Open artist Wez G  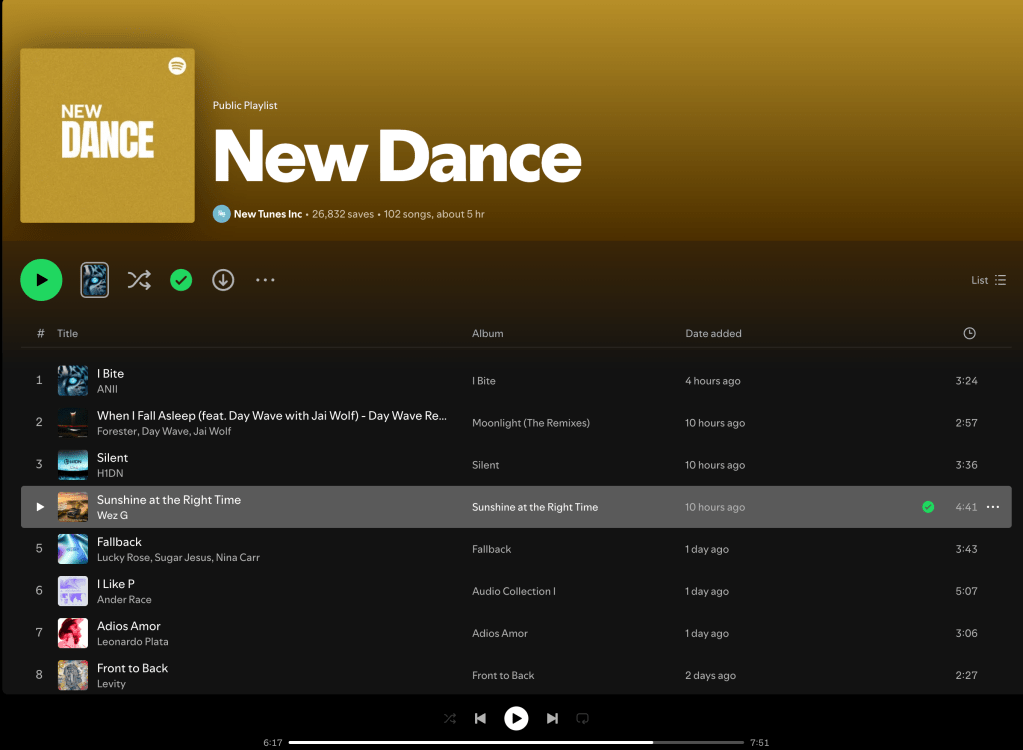(x=112, y=515)
